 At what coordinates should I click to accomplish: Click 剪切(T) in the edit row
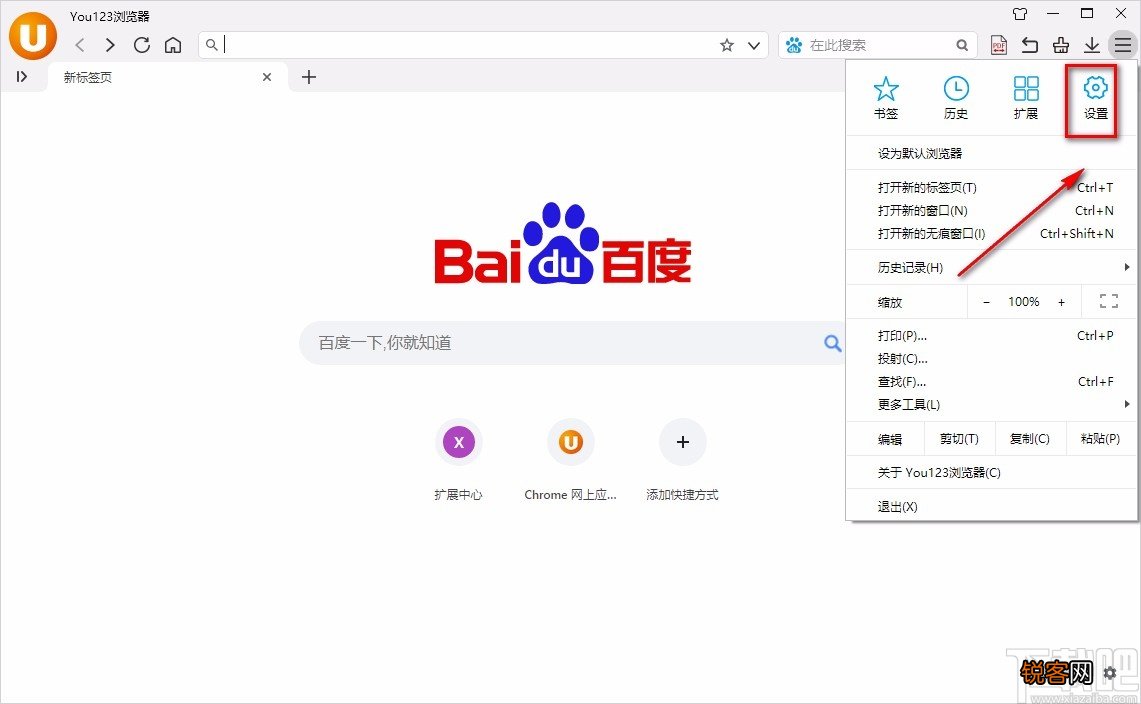tap(958, 439)
